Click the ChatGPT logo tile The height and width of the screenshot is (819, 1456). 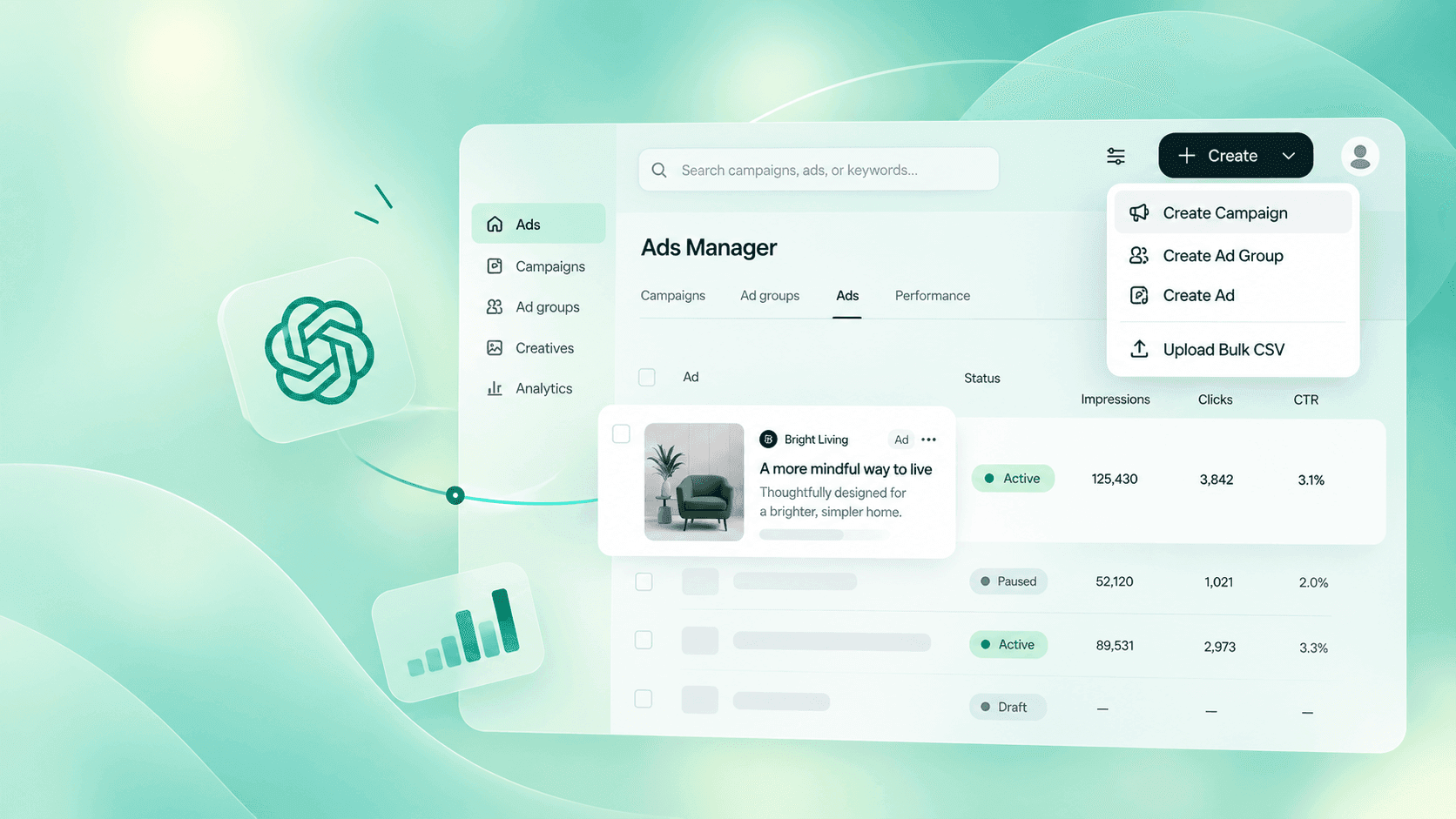[x=319, y=350]
